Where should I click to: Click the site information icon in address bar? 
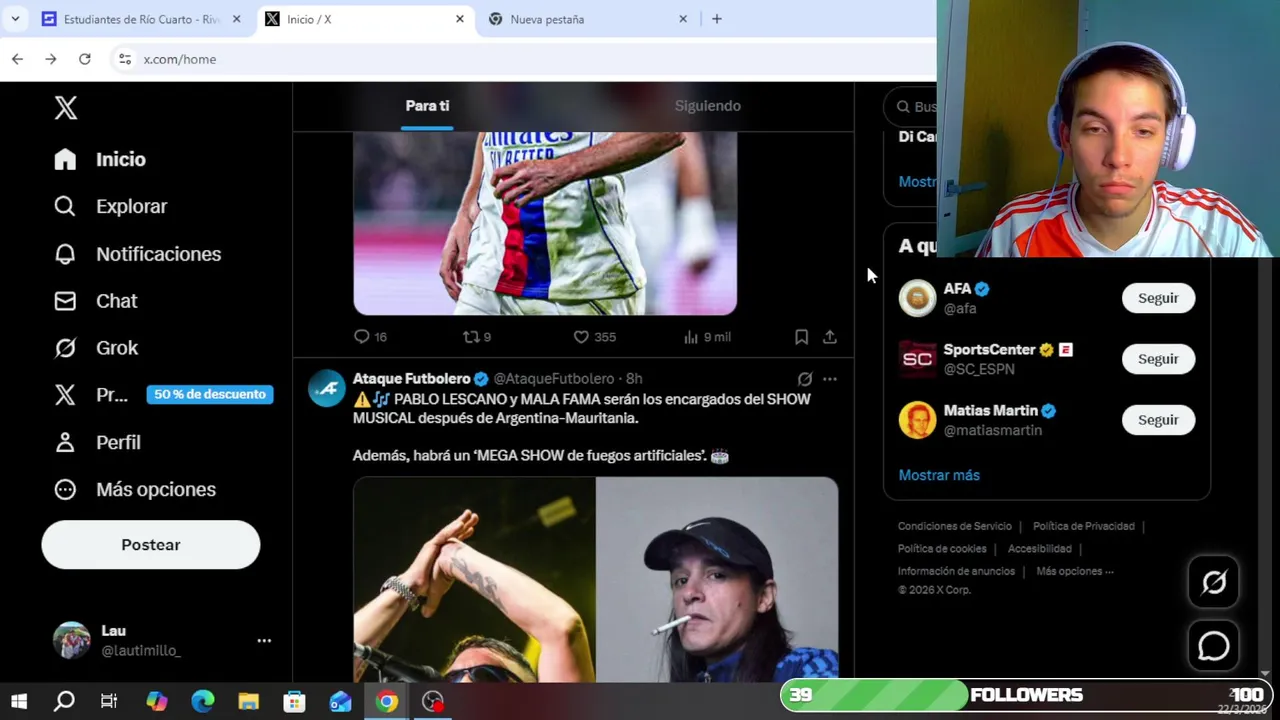point(125,59)
